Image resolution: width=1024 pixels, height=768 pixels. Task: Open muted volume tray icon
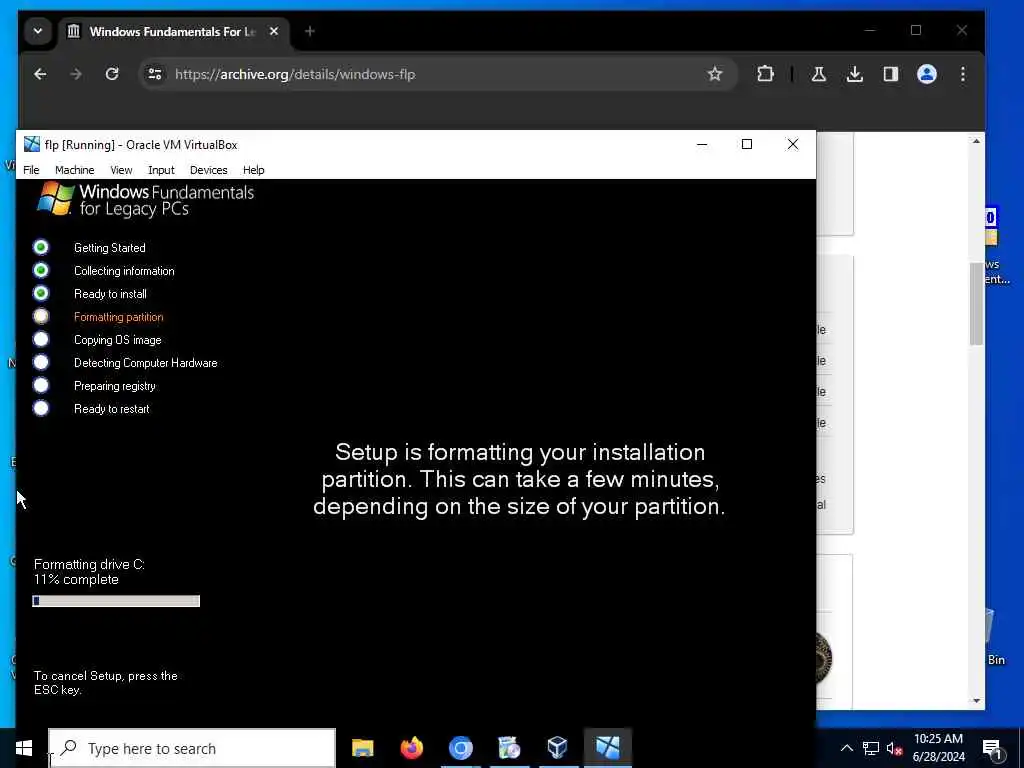(x=894, y=748)
